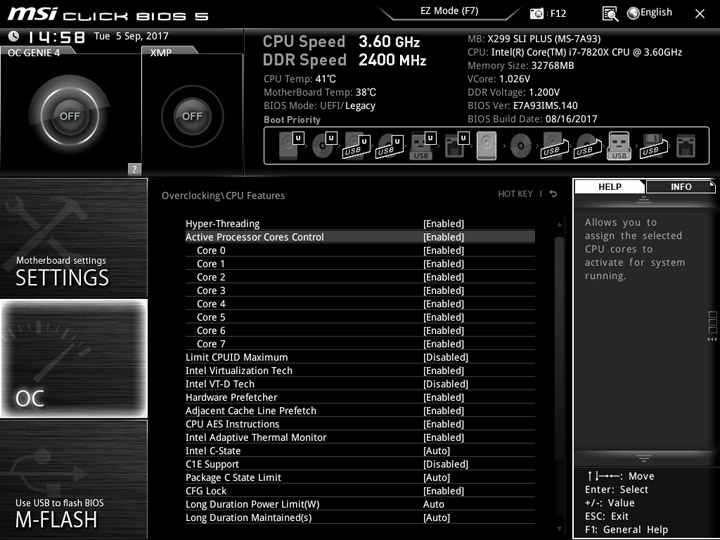
Task: Open the BIOS search magnifier icon
Action: (610, 14)
